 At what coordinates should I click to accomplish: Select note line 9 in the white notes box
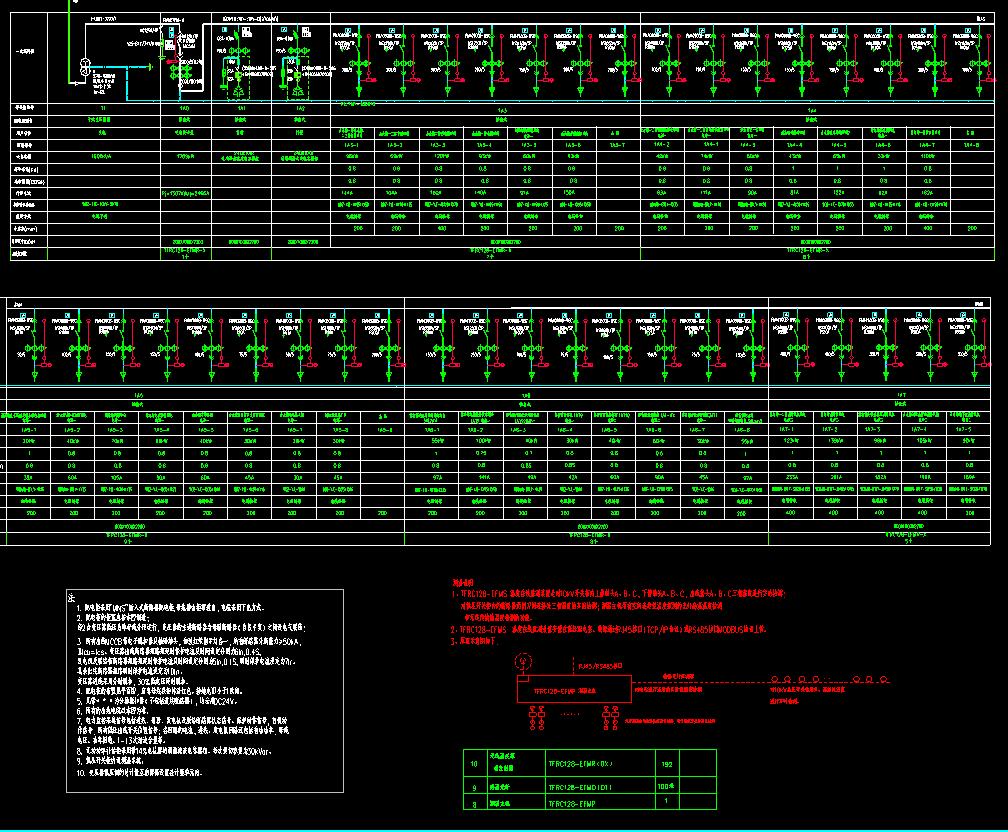110,761
